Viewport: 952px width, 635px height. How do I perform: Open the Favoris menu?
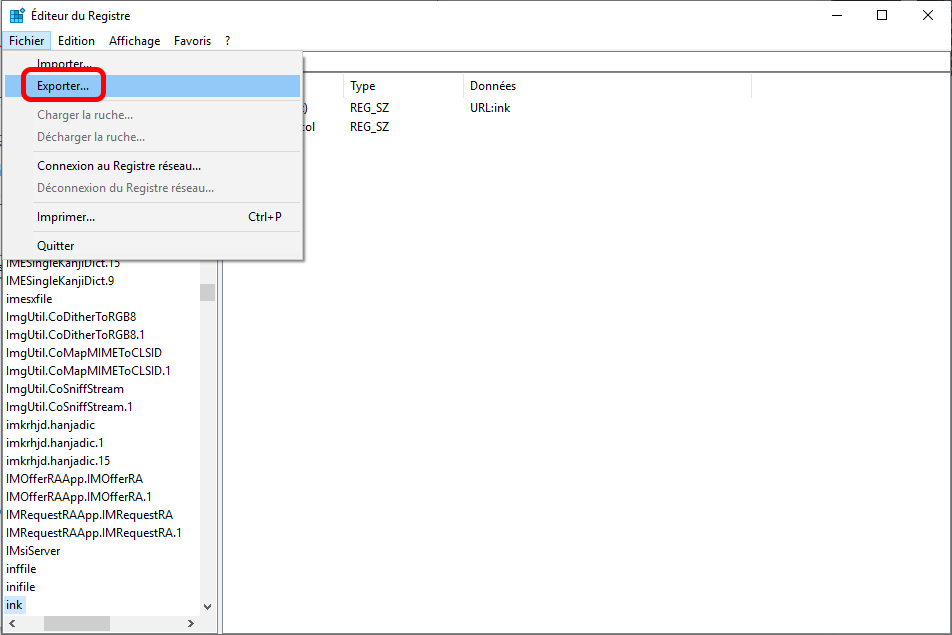(192, 41)
